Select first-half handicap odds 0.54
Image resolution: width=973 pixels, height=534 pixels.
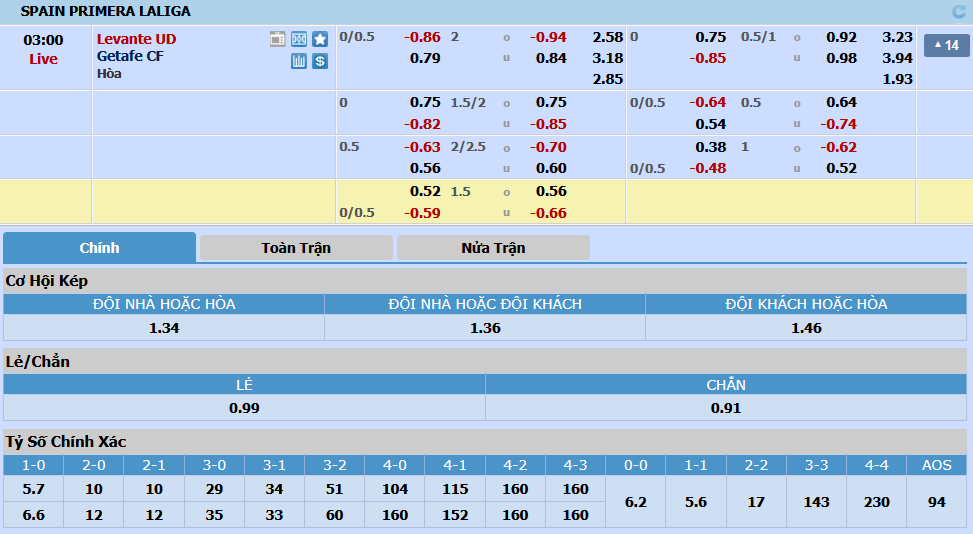click(711, 124)
